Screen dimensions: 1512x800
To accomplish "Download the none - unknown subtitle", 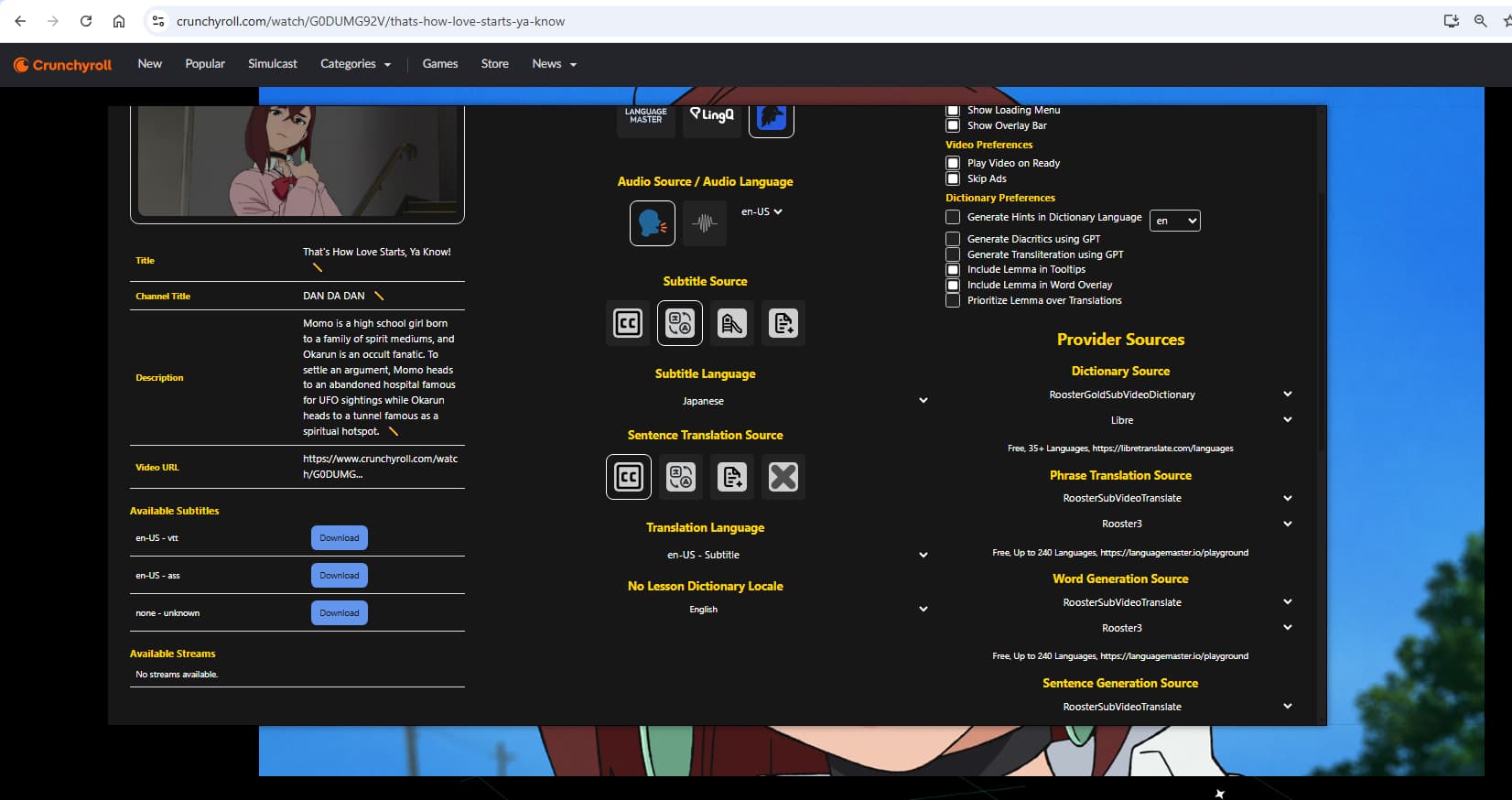I will click(340, 613).
